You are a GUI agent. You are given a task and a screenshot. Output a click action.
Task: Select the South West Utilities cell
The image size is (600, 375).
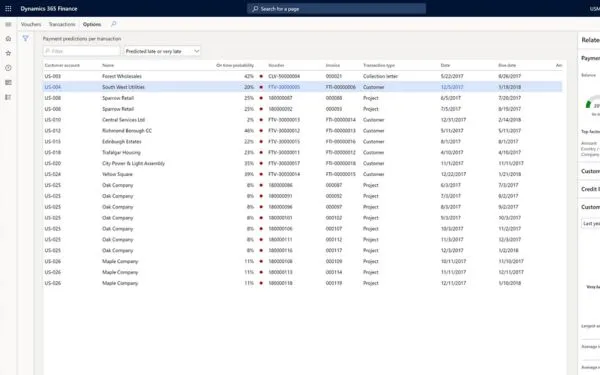click(123, 87)
